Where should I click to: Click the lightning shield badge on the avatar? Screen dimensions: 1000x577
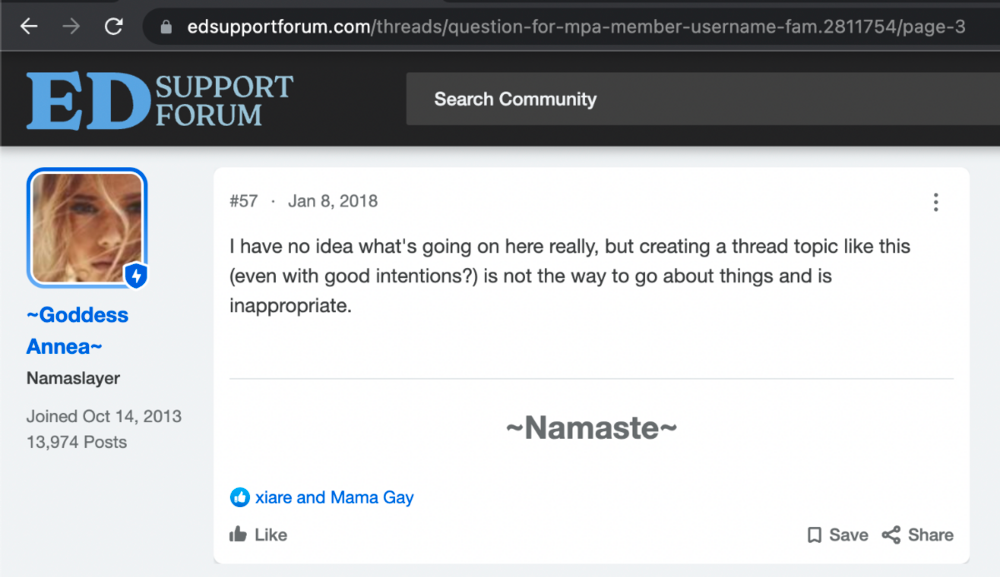coord(136,275)
